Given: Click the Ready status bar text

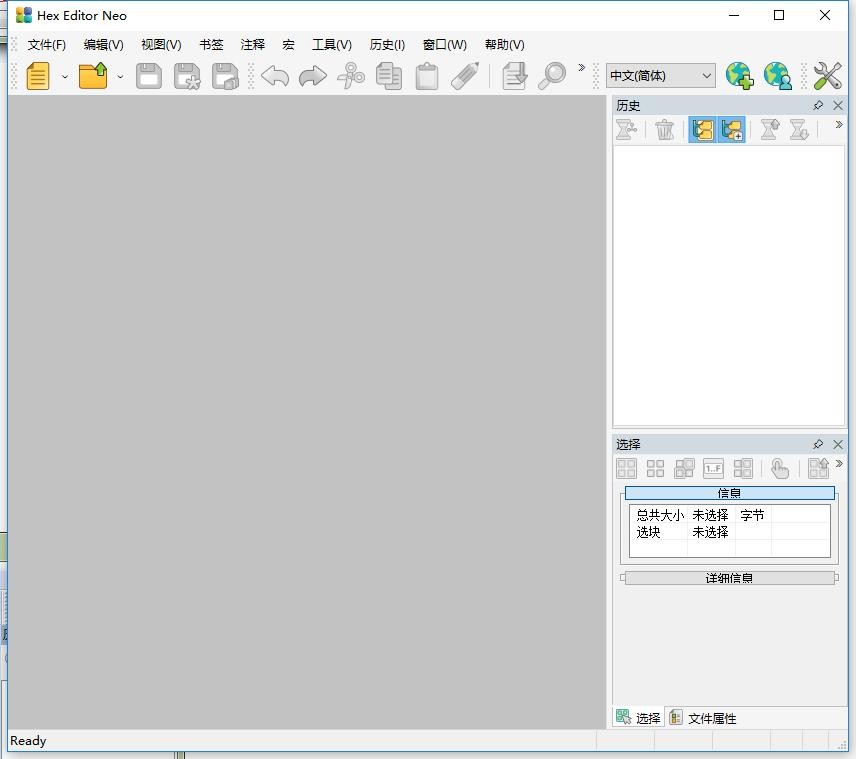Looking at the screenshot, I should [x=28, y=740].
